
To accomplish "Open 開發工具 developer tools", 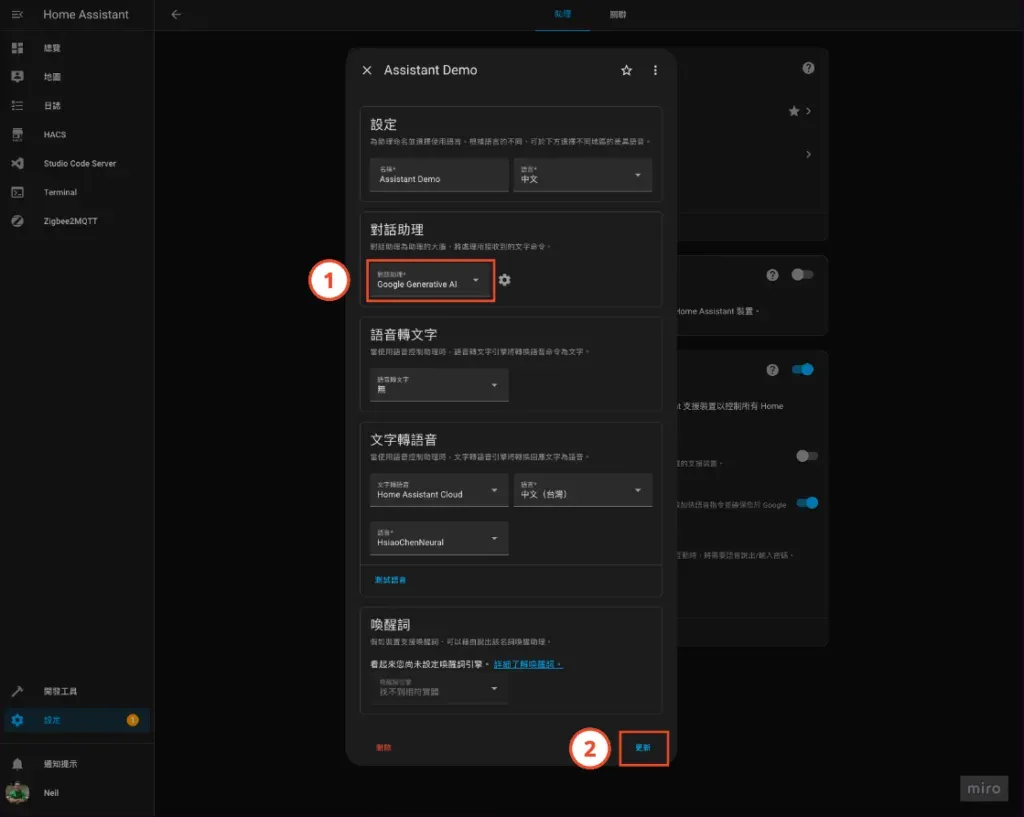I will click(60, 691).
